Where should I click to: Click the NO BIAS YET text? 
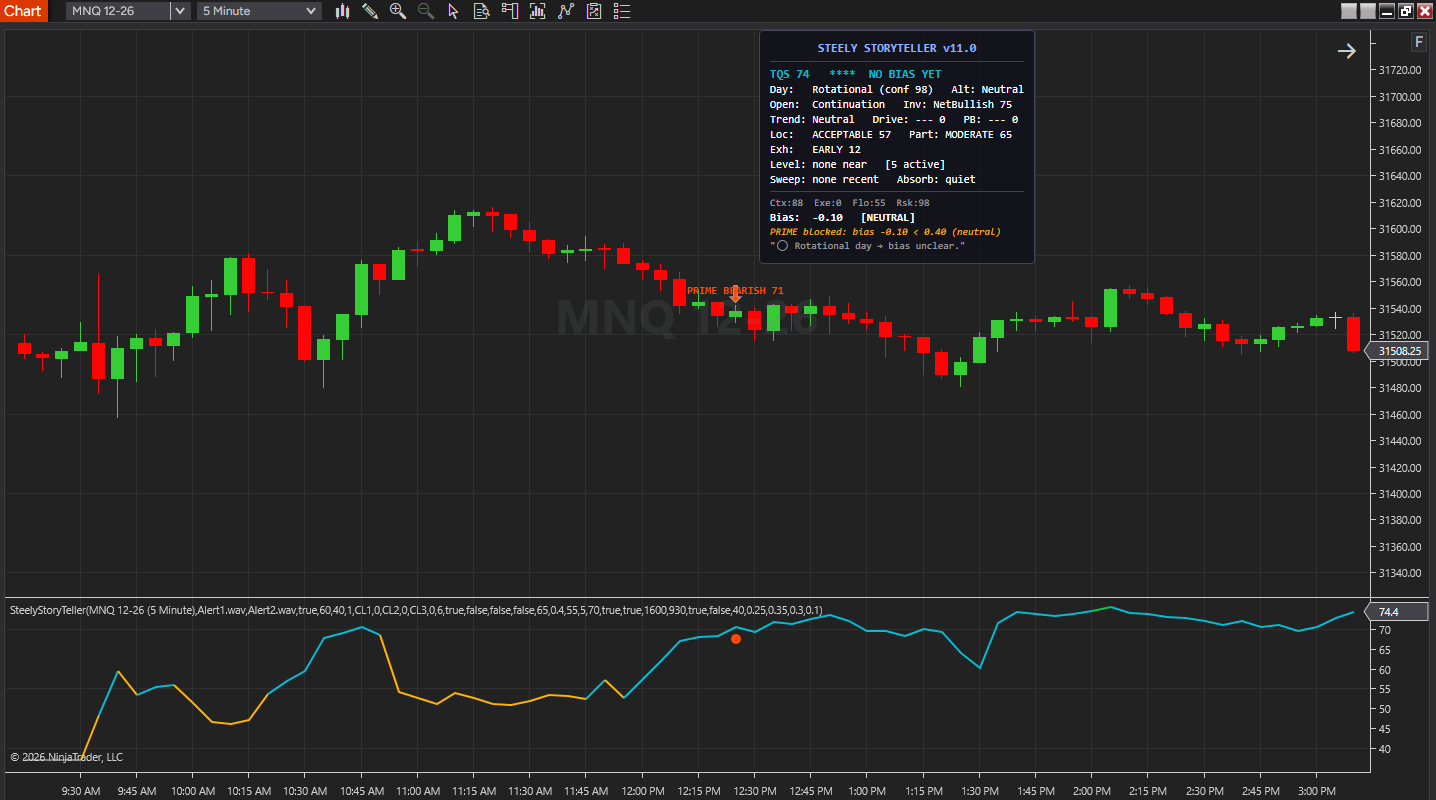click(x=904, y=74)
